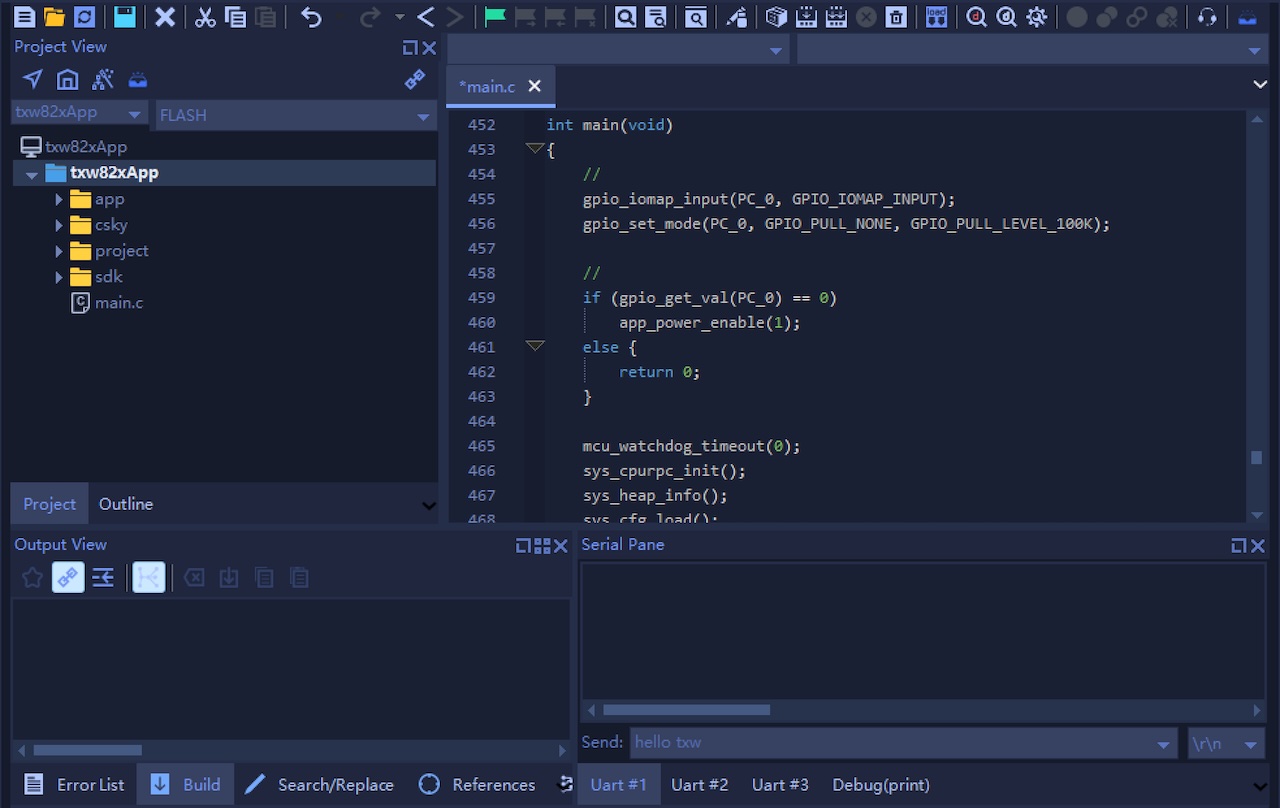This screenshot has height=808, width=1280.
Task: Open the FLASH build configuration dropdown
Action: (x=295, y=116)
